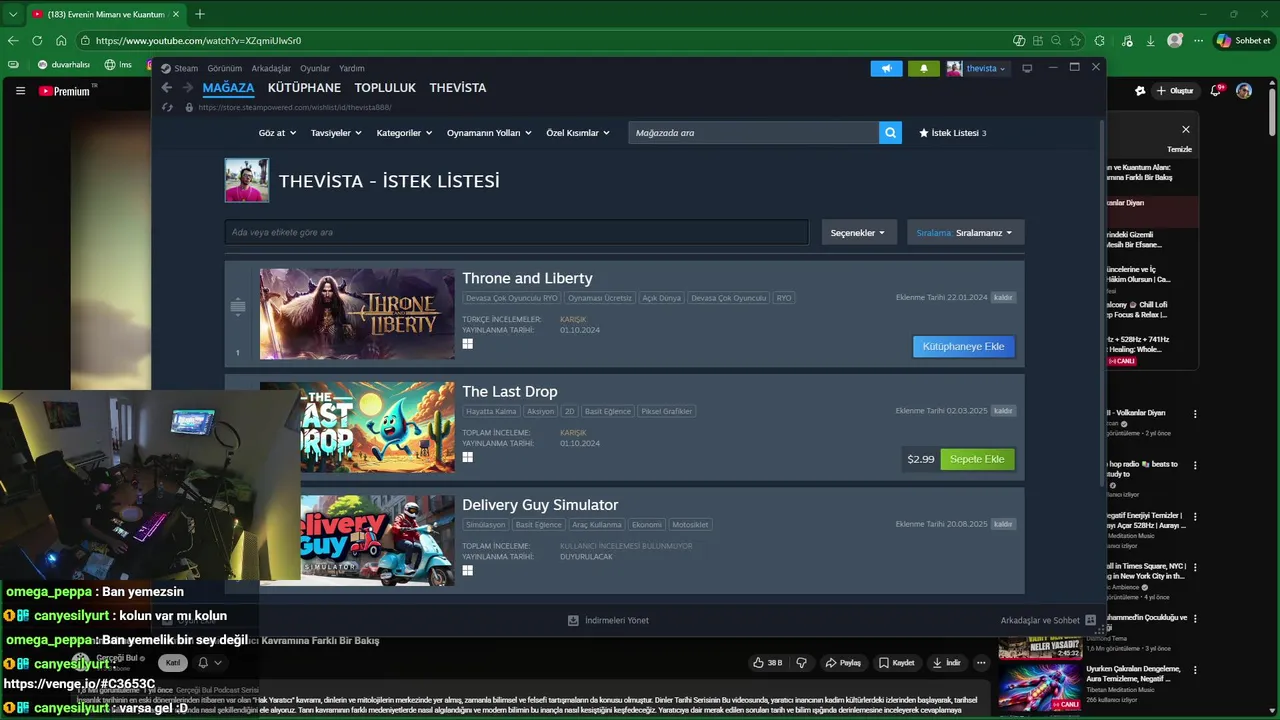
Task: Click the YouTube account avatar
Action: (x=1244, y=91)
